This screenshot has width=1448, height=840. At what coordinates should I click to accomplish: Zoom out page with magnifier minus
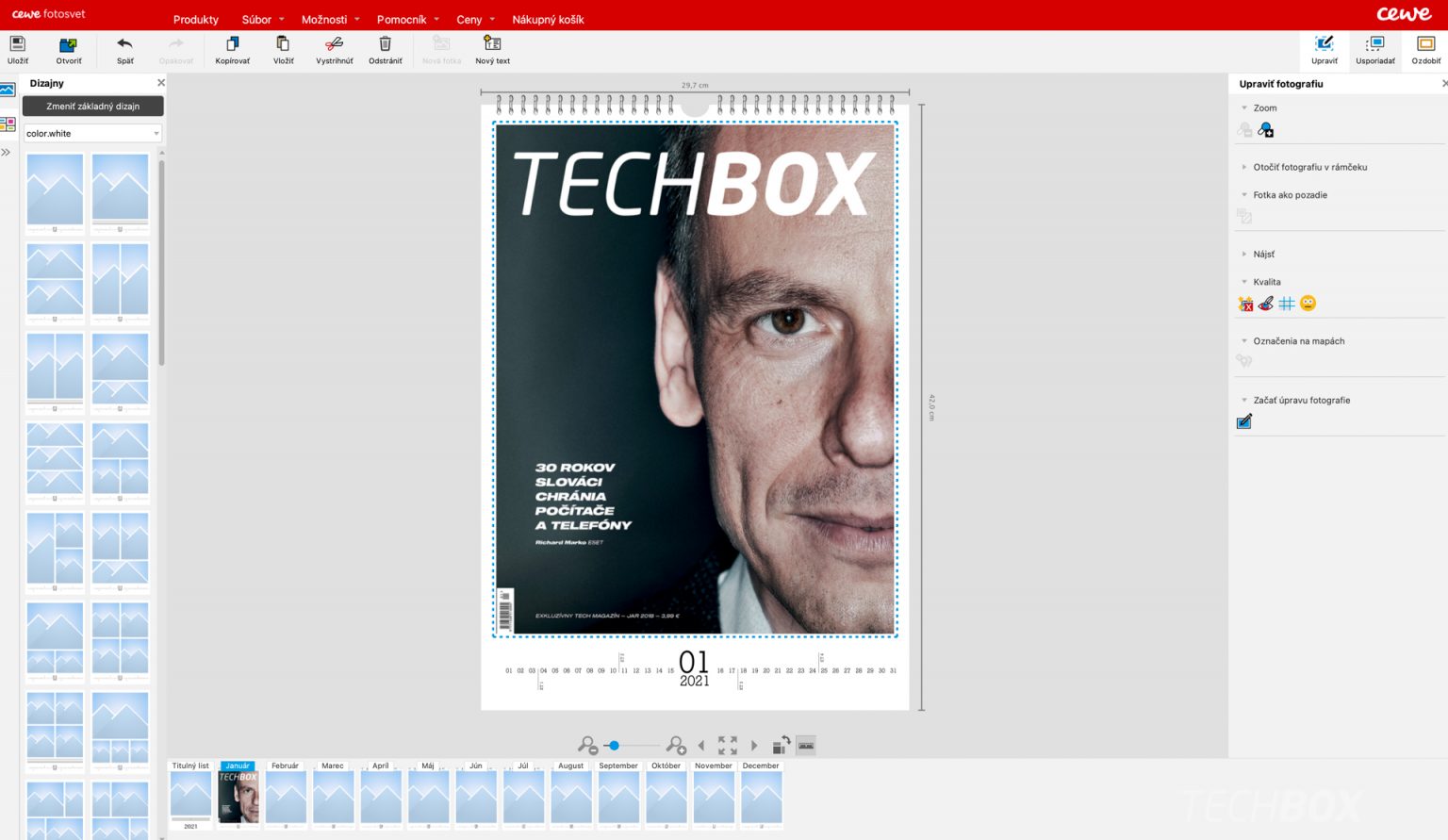[587, 746]
